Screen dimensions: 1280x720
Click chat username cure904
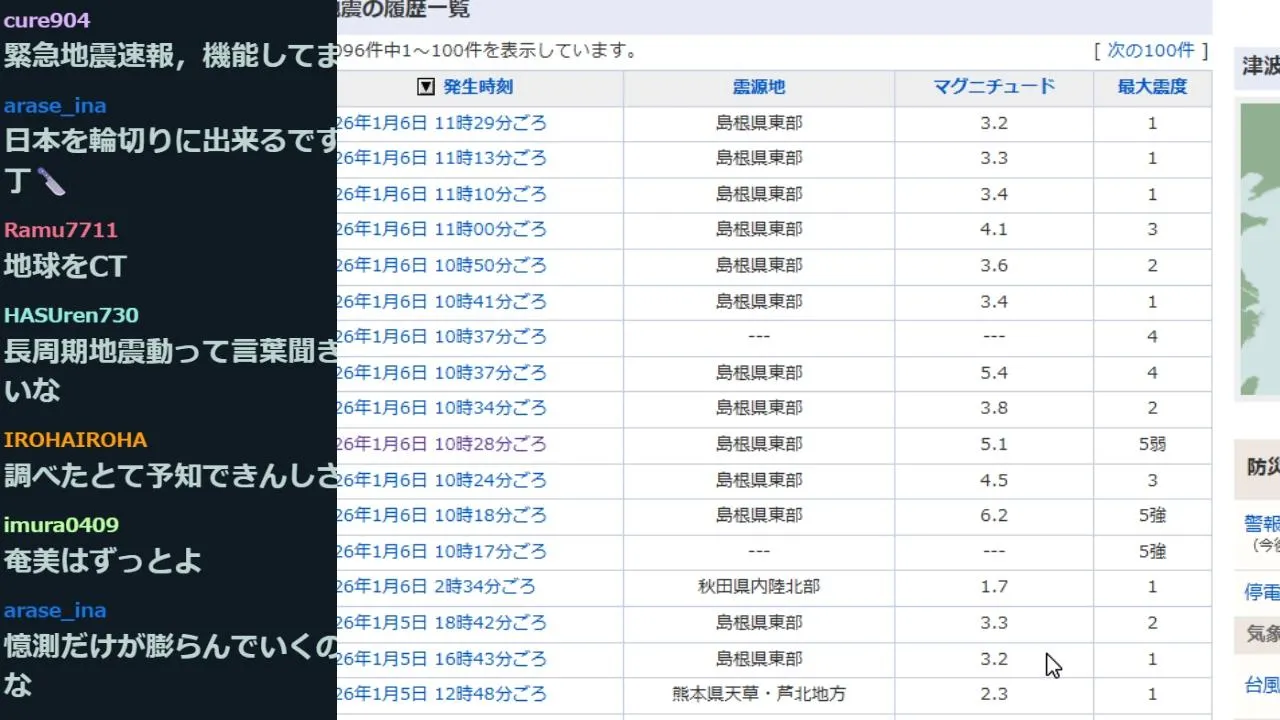47,20
